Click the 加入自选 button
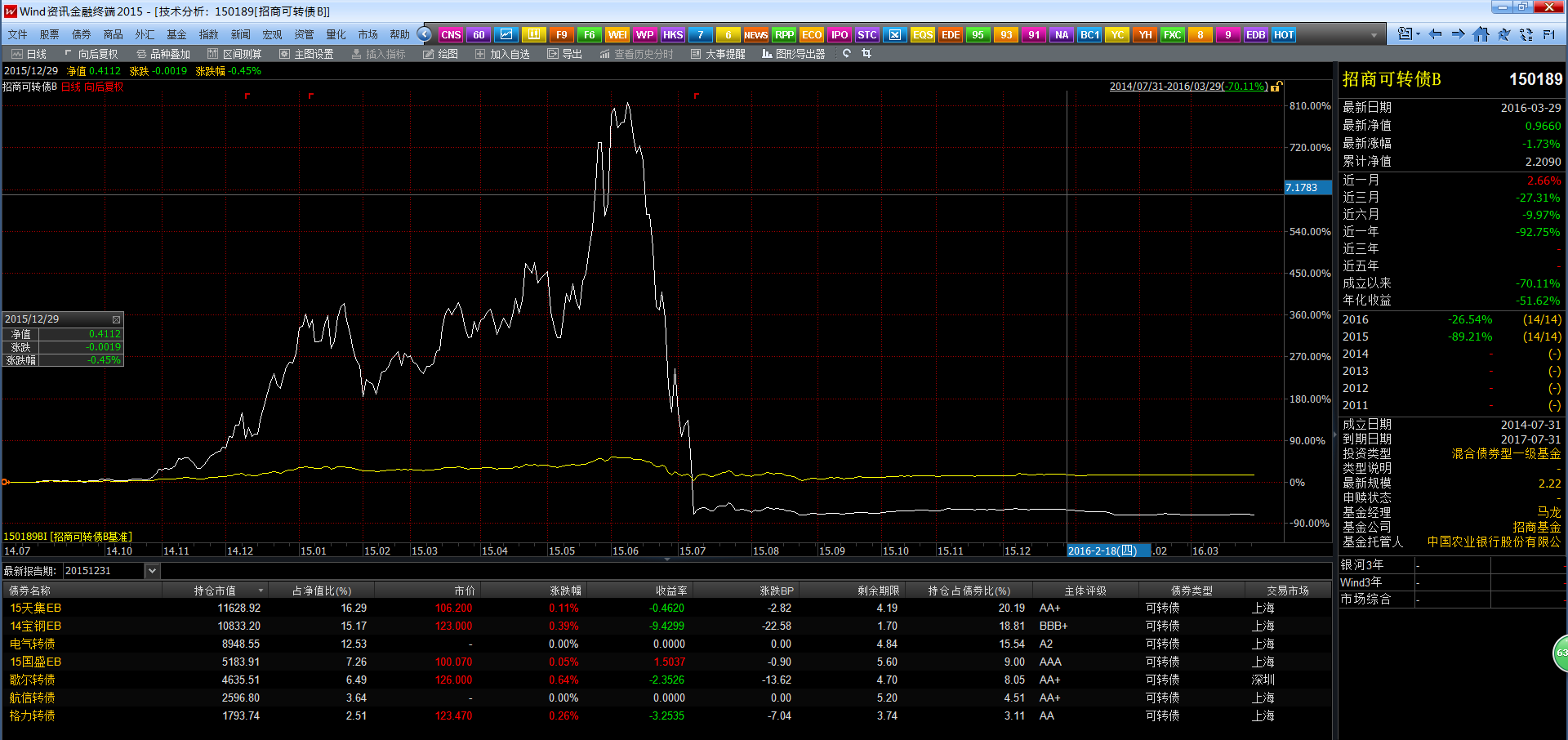 point(503,54)
